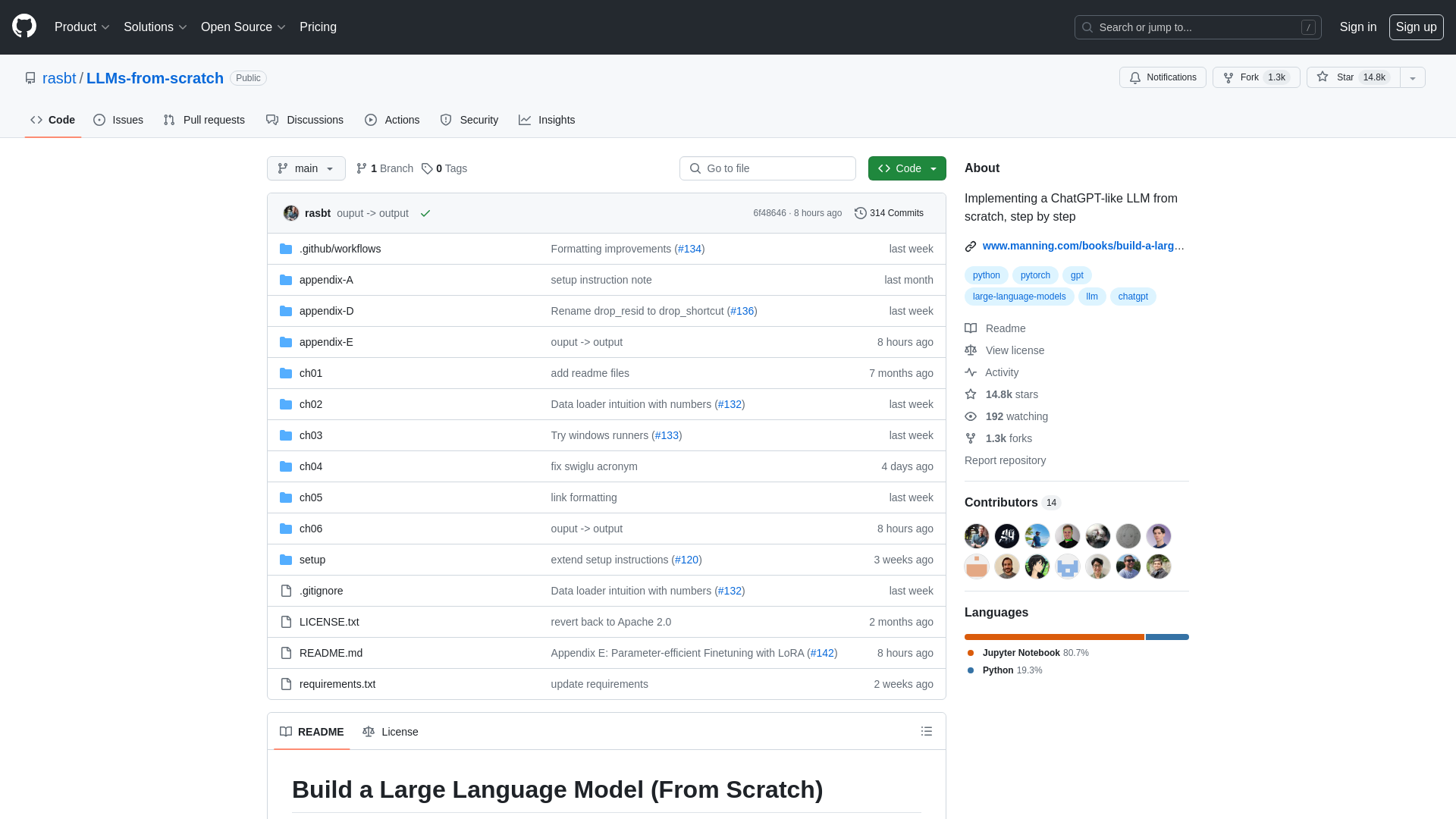
Task: Open the green Code dropdown button
Action: (x=907, y=168)
